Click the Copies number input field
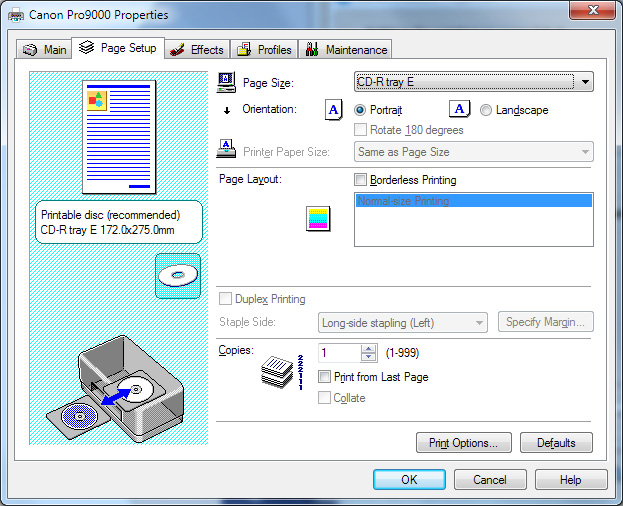Screen dimensions: 623x506 338,353
